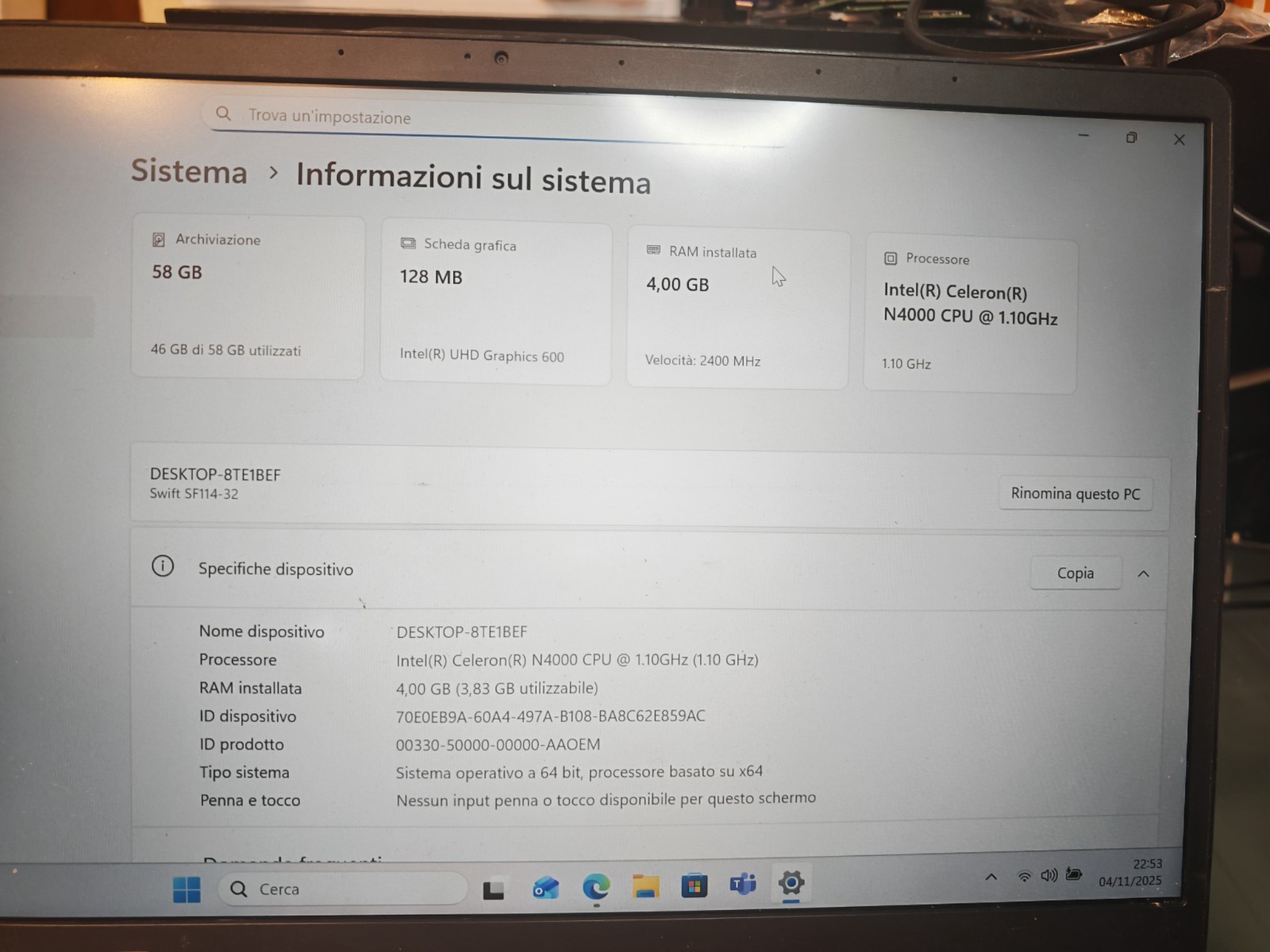Select the ID prodotto value 00330-50000-00000-AAOEM
Viewport: 1270px width, 952px height.
point(498,744)
